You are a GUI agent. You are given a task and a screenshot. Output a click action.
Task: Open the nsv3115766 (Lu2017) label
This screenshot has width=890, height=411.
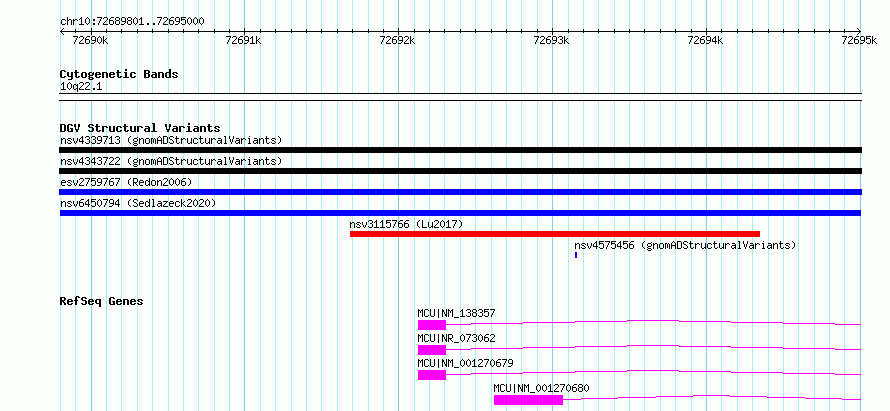point(406,224)
